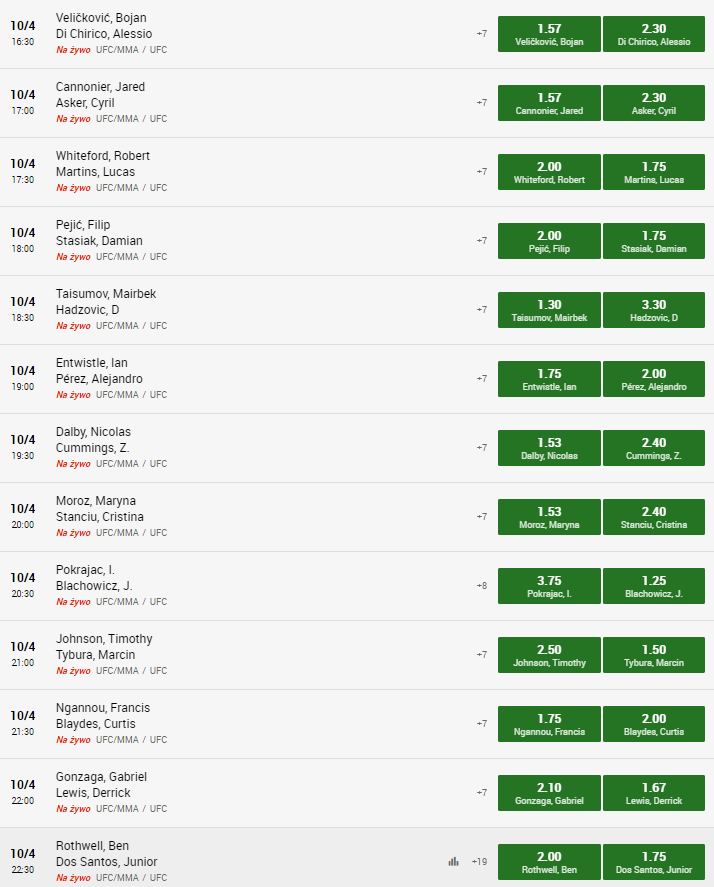Show +7 extra markets for Taisumov fight
The width and height of the screenshot is (714, 887).
[481, 310]
